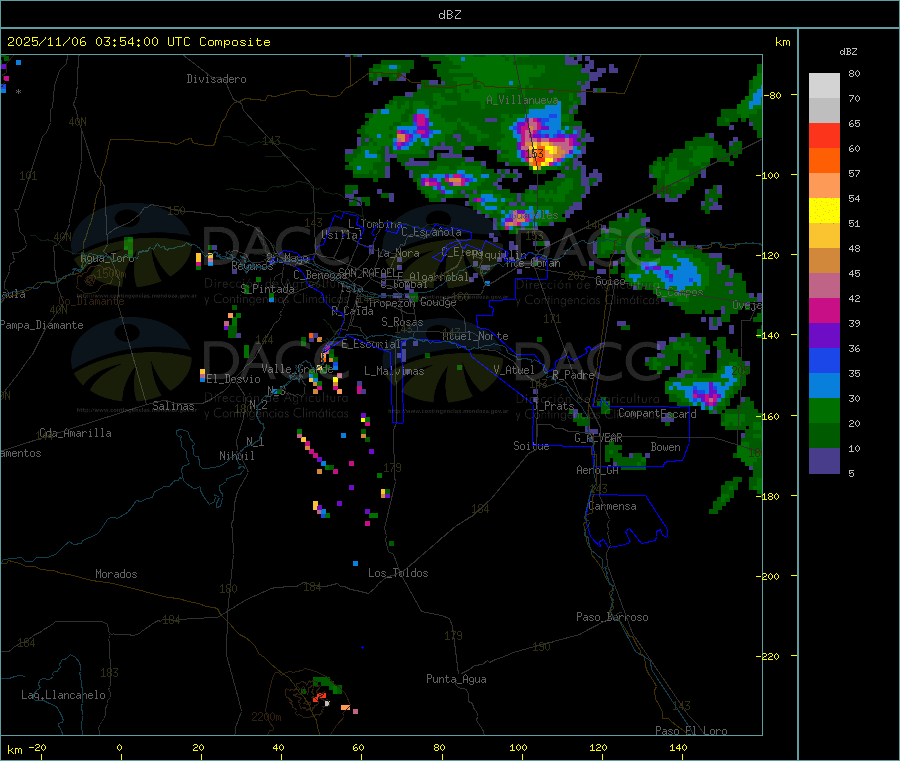
Task: Click the Algarrobal label
Action: [x=439, y=277]
